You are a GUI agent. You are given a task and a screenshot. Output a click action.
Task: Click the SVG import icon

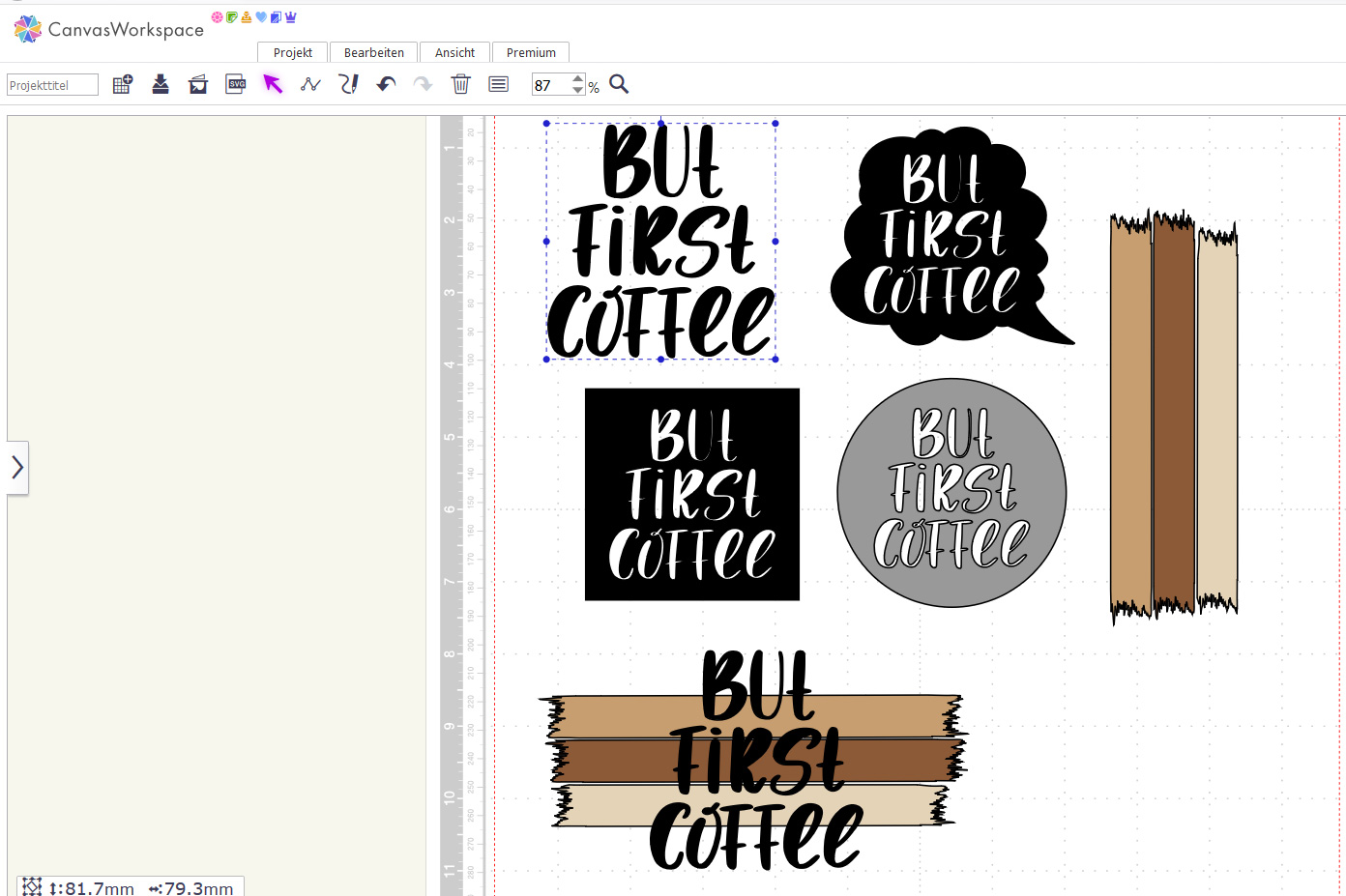coord(235,84)
